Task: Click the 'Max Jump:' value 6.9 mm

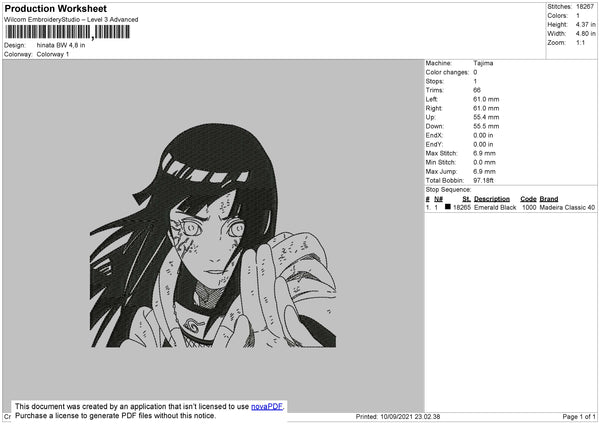Action: coord(484,171)
